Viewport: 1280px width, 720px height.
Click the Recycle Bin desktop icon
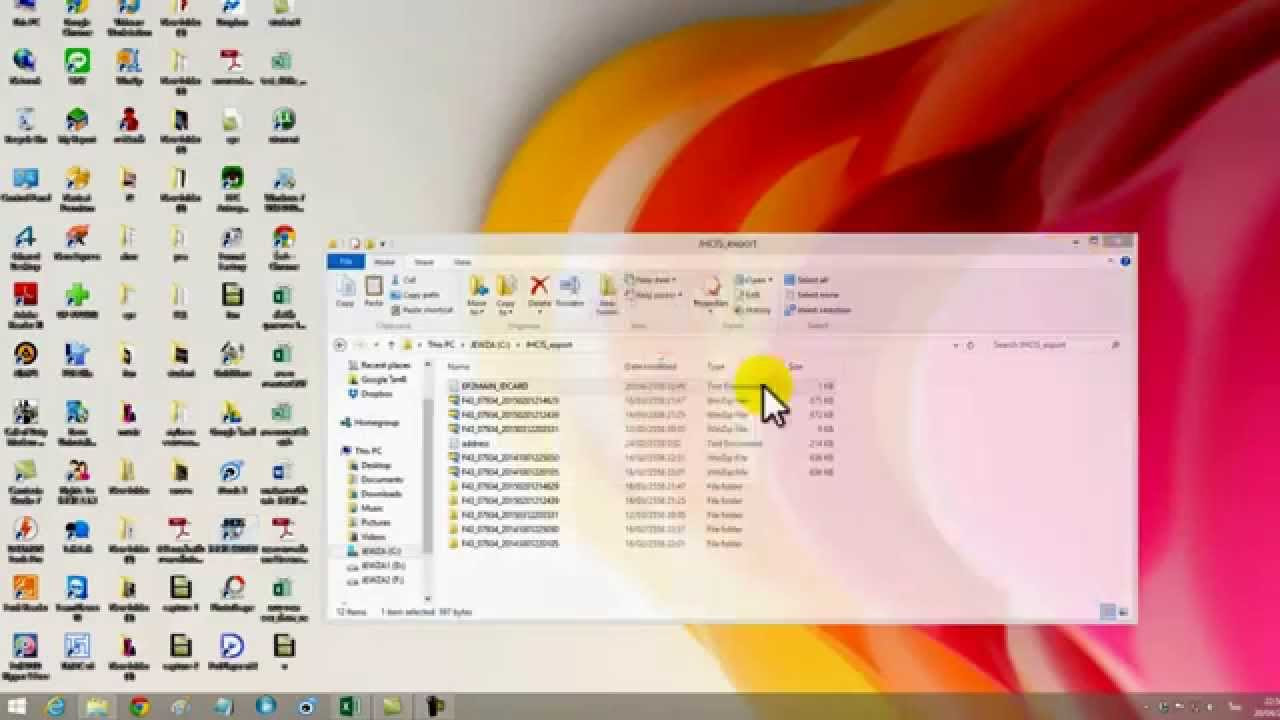click(25, 124)
